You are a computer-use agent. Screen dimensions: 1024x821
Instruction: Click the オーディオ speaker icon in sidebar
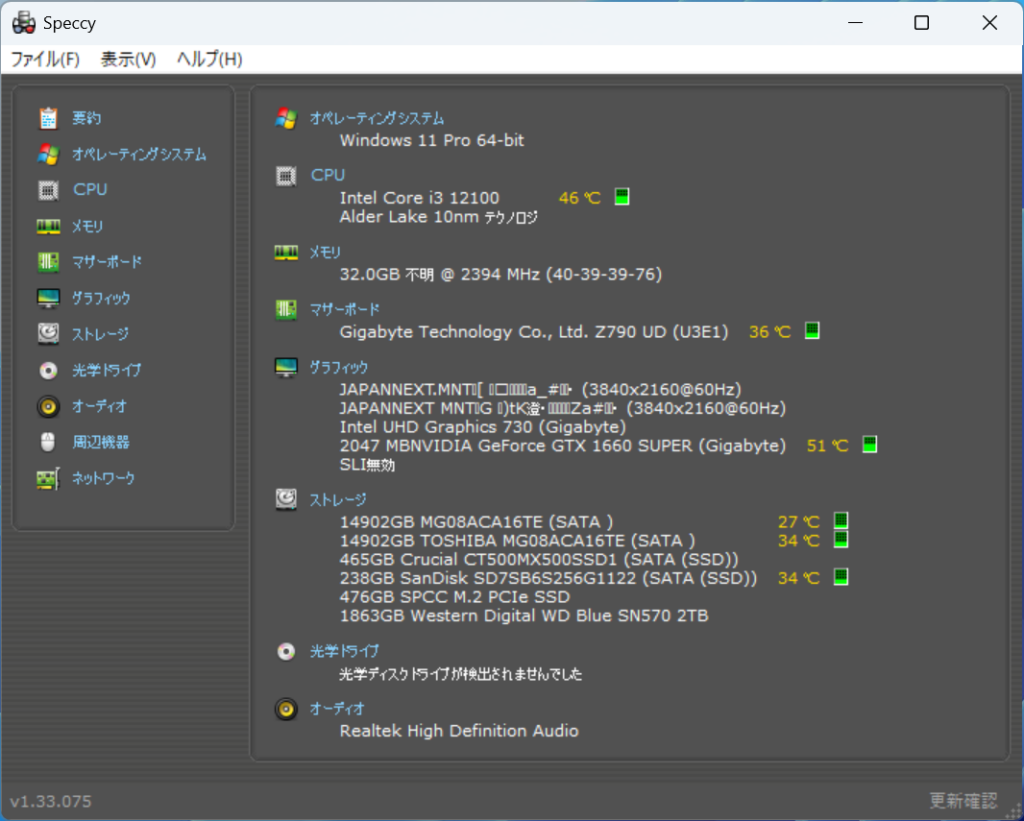point(48,407)
